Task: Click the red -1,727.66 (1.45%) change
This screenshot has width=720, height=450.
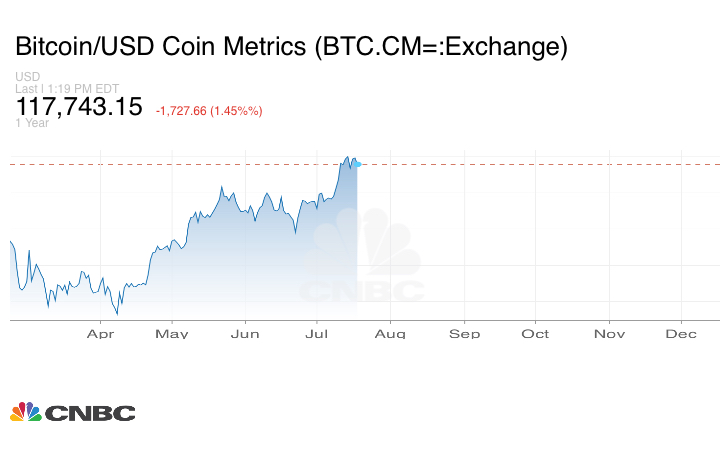Action: pos(208,111)
